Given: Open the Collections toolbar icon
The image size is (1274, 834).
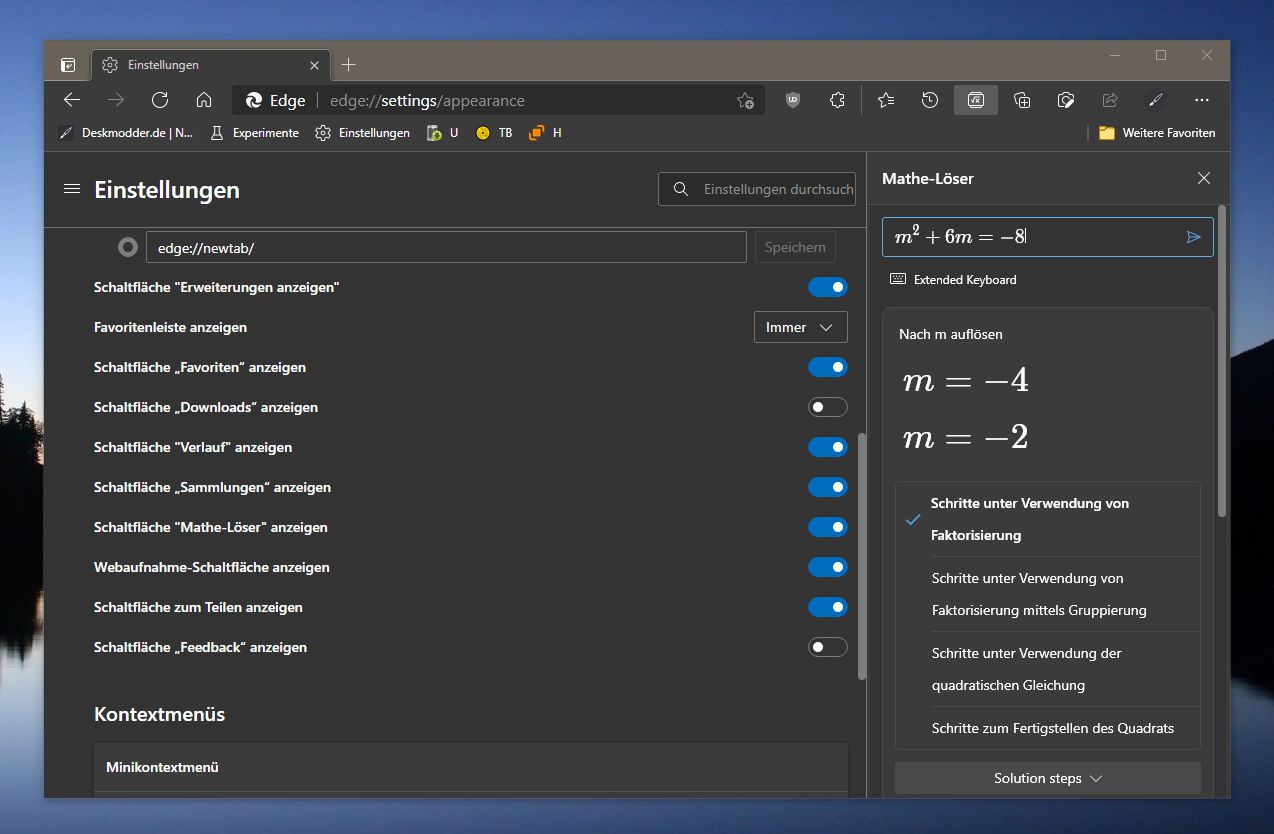Looking at the screenshot, I should coord(1021,100).
